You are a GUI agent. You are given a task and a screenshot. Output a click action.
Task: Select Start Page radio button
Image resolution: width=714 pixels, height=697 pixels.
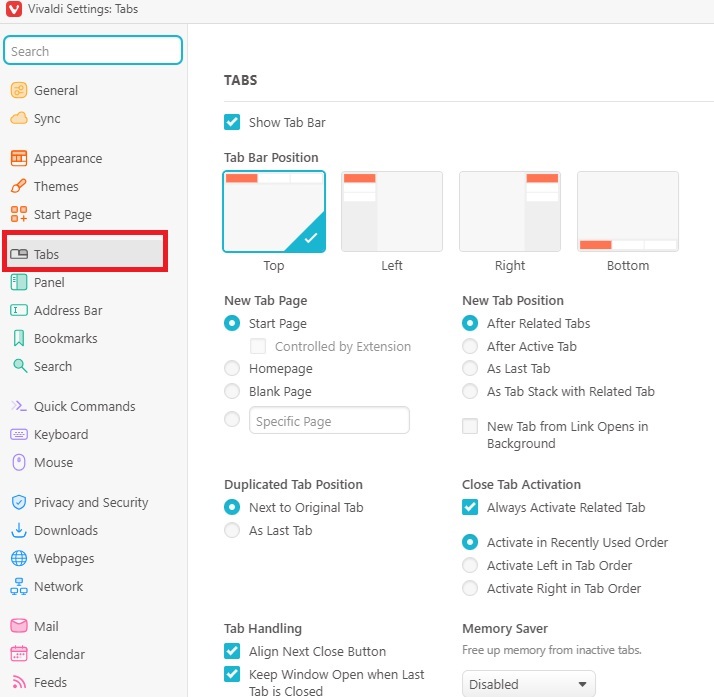(x=232, y=323)
